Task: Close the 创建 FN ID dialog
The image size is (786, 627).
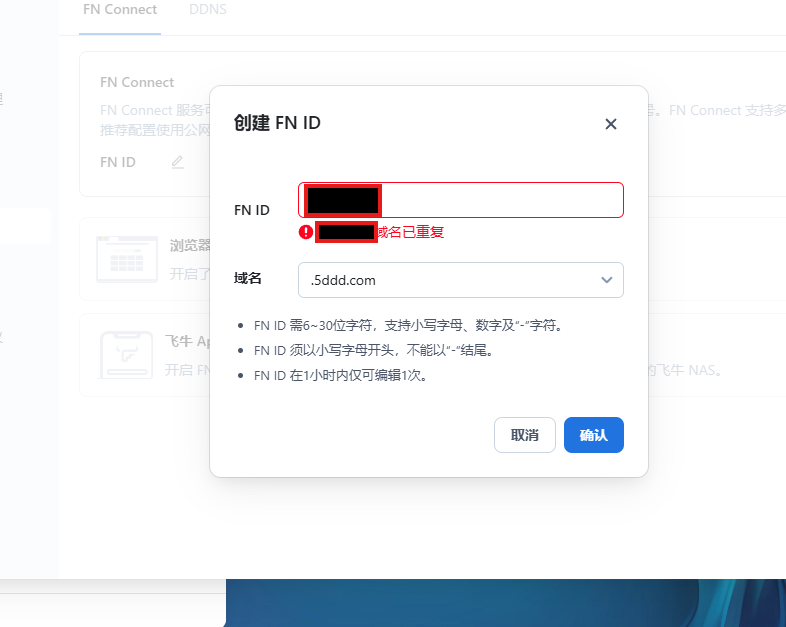Action: coord(611,124)
